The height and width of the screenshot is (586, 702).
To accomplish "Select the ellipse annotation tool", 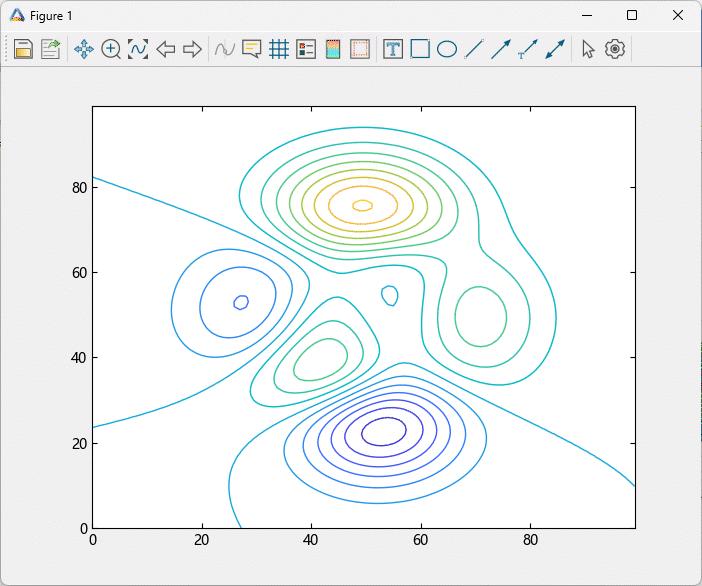I will pyautogui.click(x=447, y=49).
